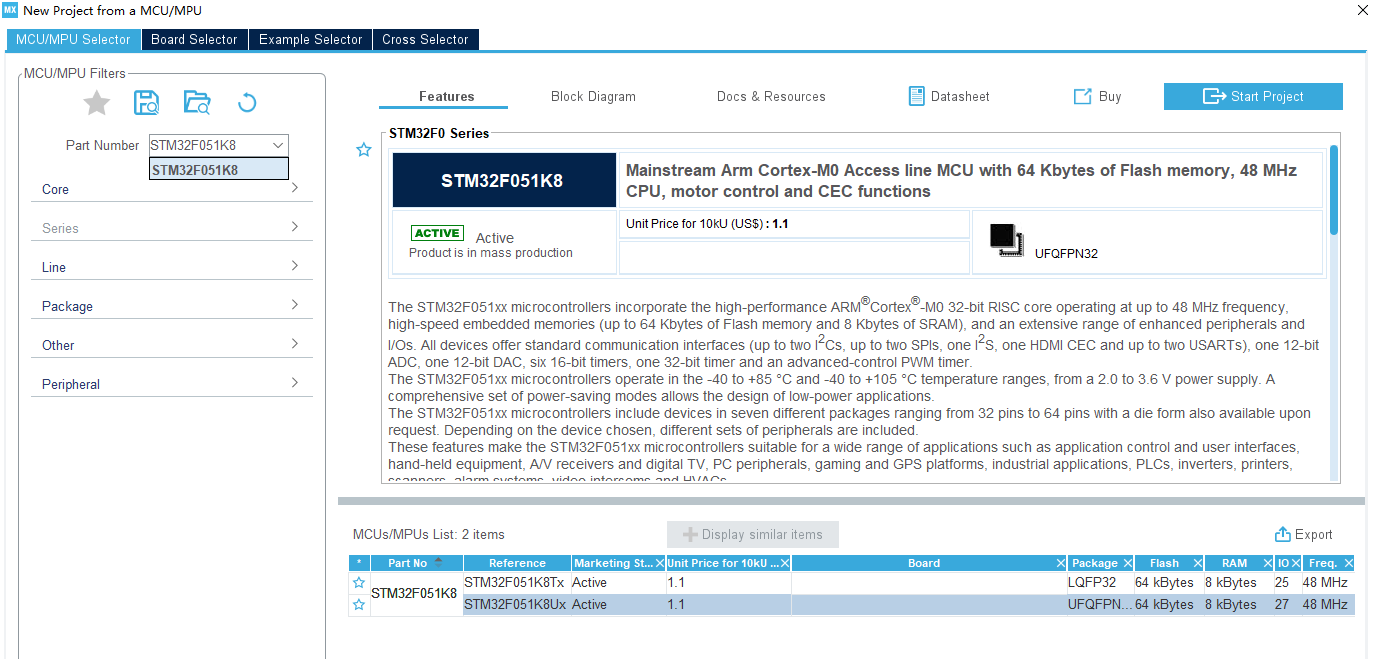Viewport: 1377px width, 659px height.
Task: Click Display similar items button
Action: coord(753,534)
